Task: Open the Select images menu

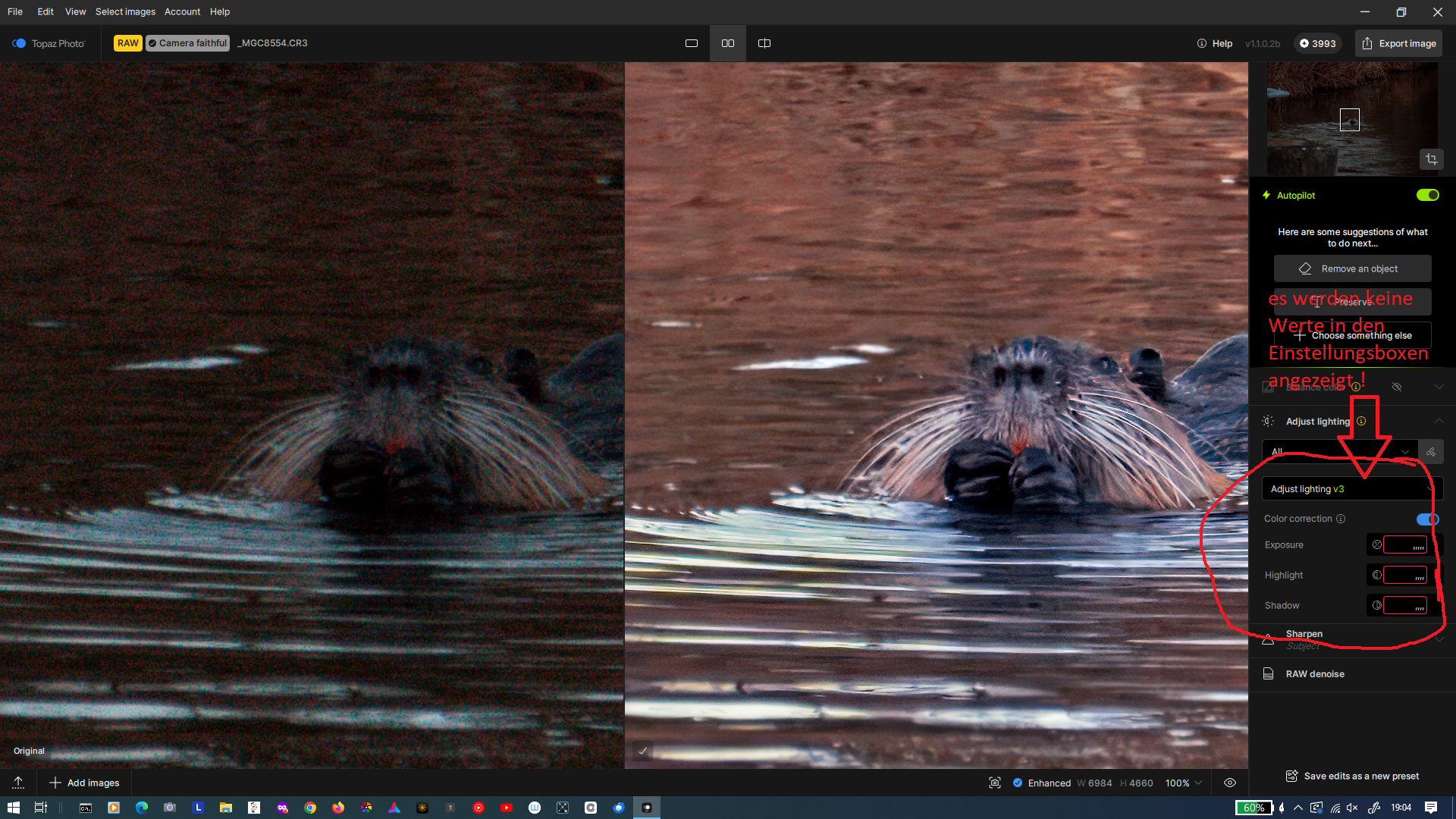Action: (125, 11)
